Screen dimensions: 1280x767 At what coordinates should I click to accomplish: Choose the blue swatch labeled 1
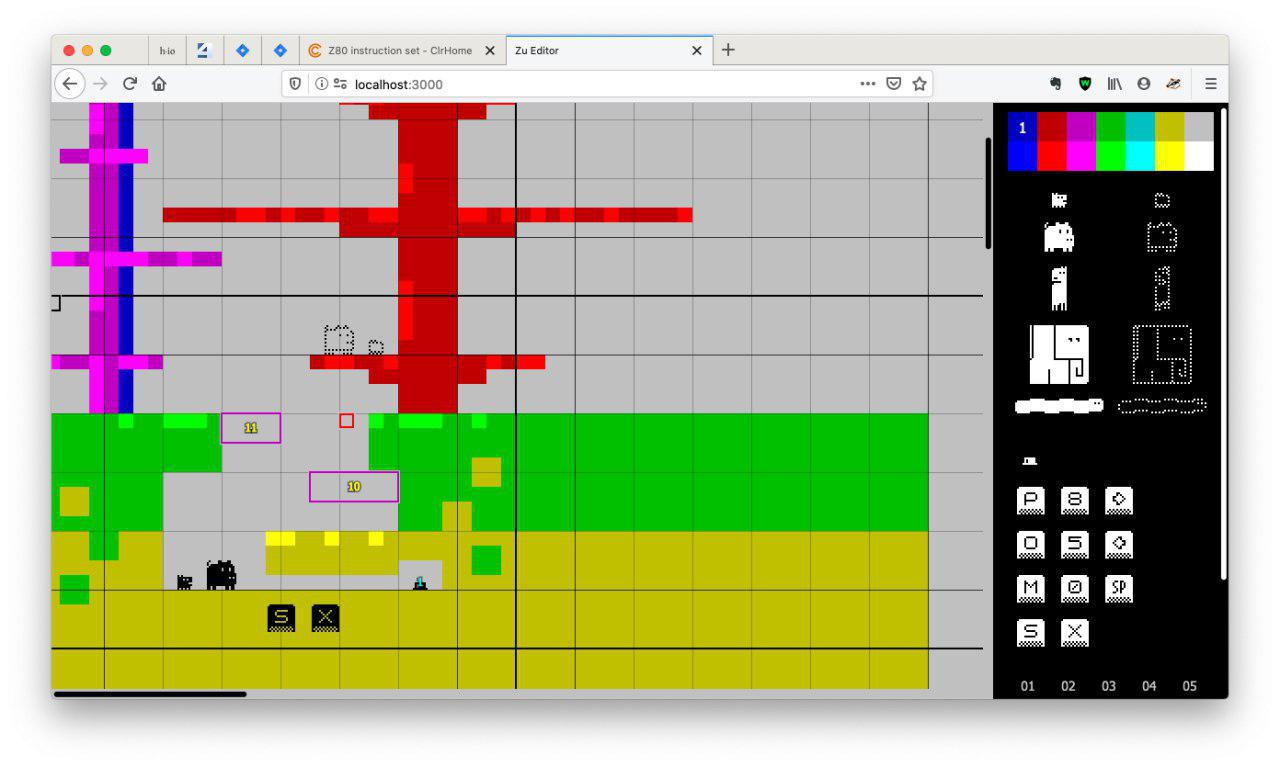click(1022, 127)
